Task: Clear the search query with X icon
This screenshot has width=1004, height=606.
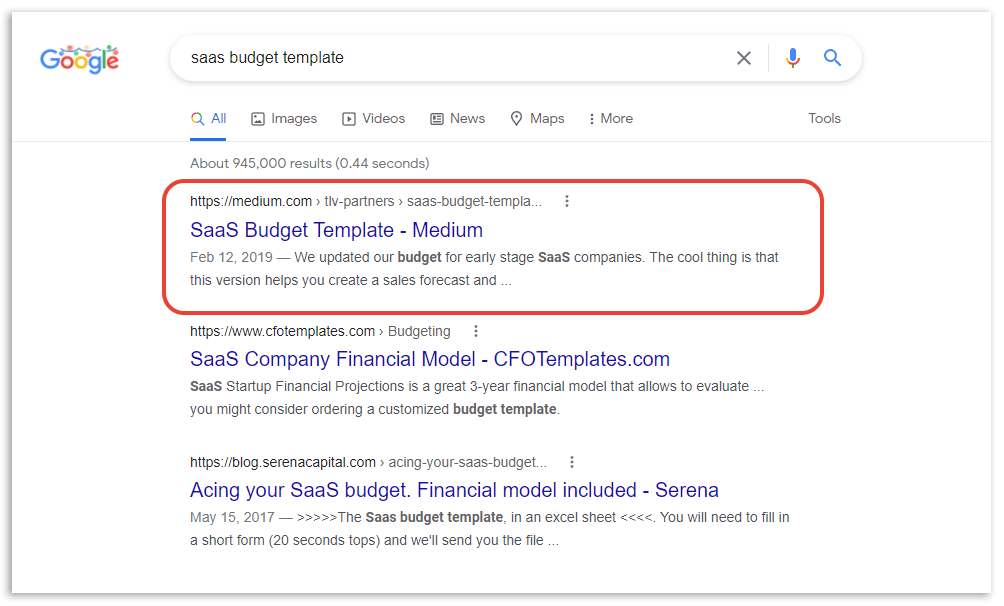Action: 743,58
